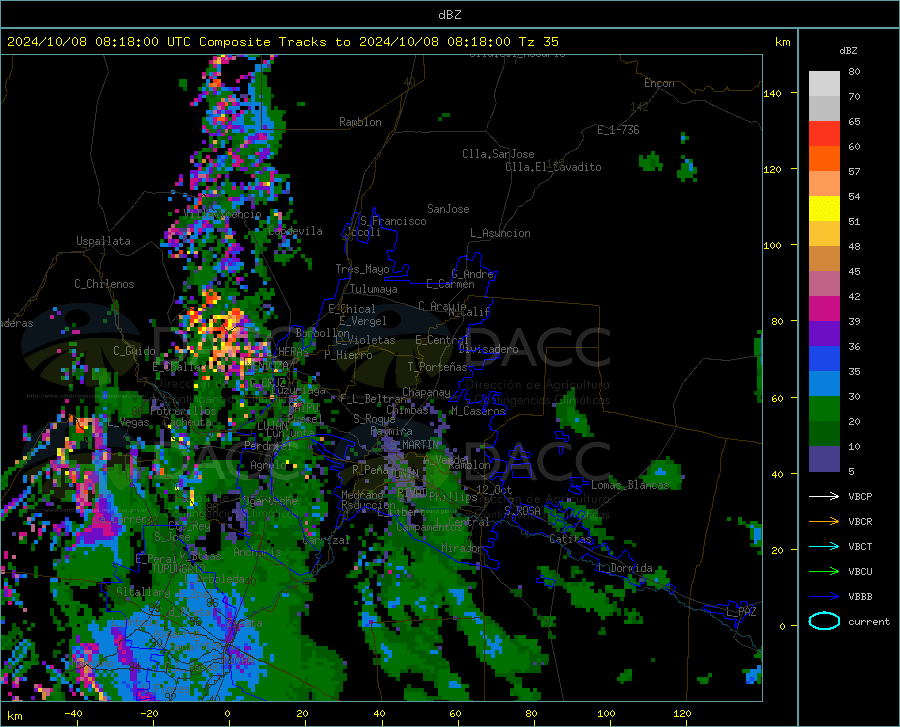
Task: Click the white VBCP arrow in legend
Action: pos(824,496)
